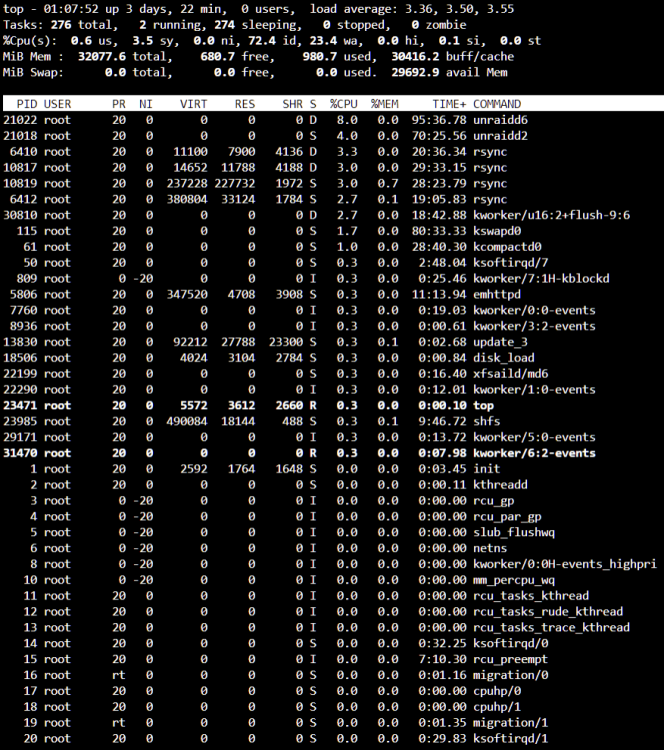Click the 276 total tasks value
The height and width of the screenshot is (750, 664).
[x=61, y=25]
